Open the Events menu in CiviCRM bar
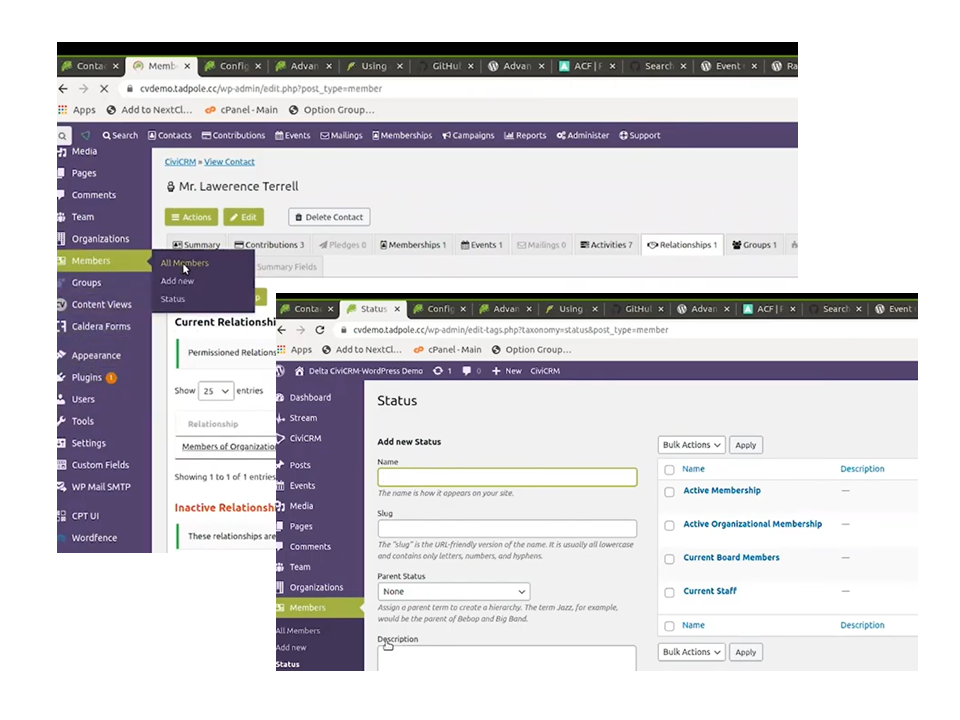960x720 pixels. (293, 136)
